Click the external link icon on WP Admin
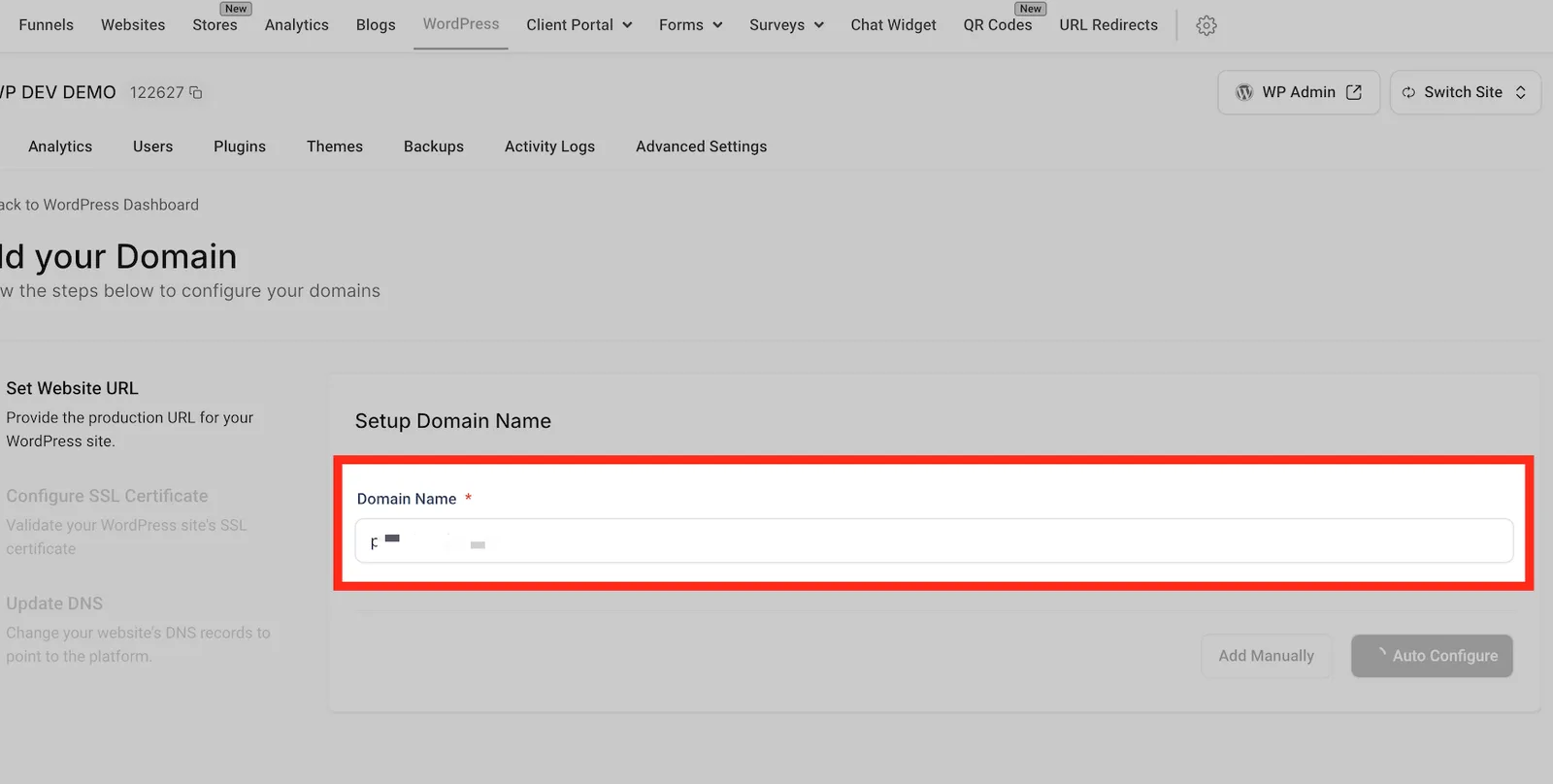Screen dimensions: 1553x784 point(1354,92)
